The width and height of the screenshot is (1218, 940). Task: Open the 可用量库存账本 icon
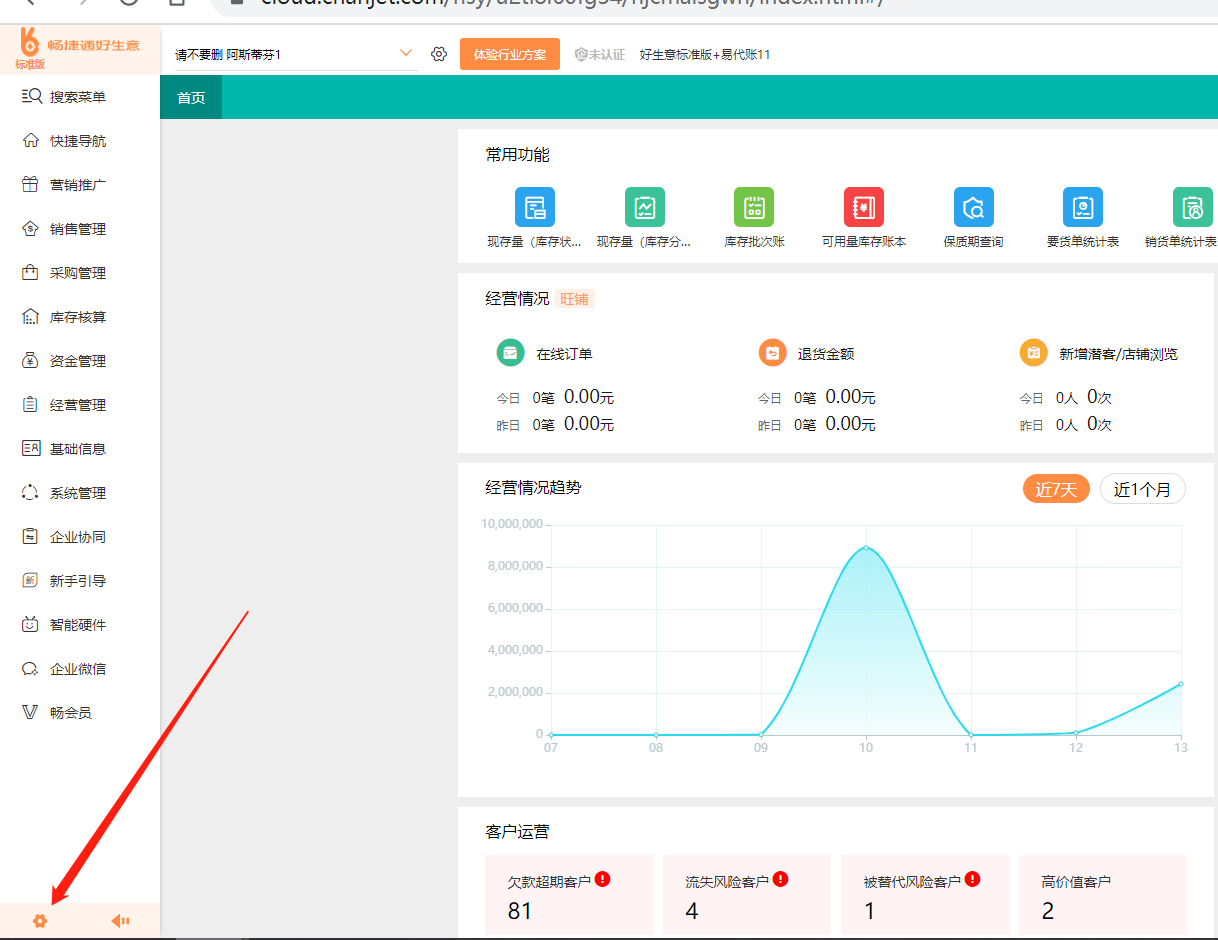tap(863, 208)
